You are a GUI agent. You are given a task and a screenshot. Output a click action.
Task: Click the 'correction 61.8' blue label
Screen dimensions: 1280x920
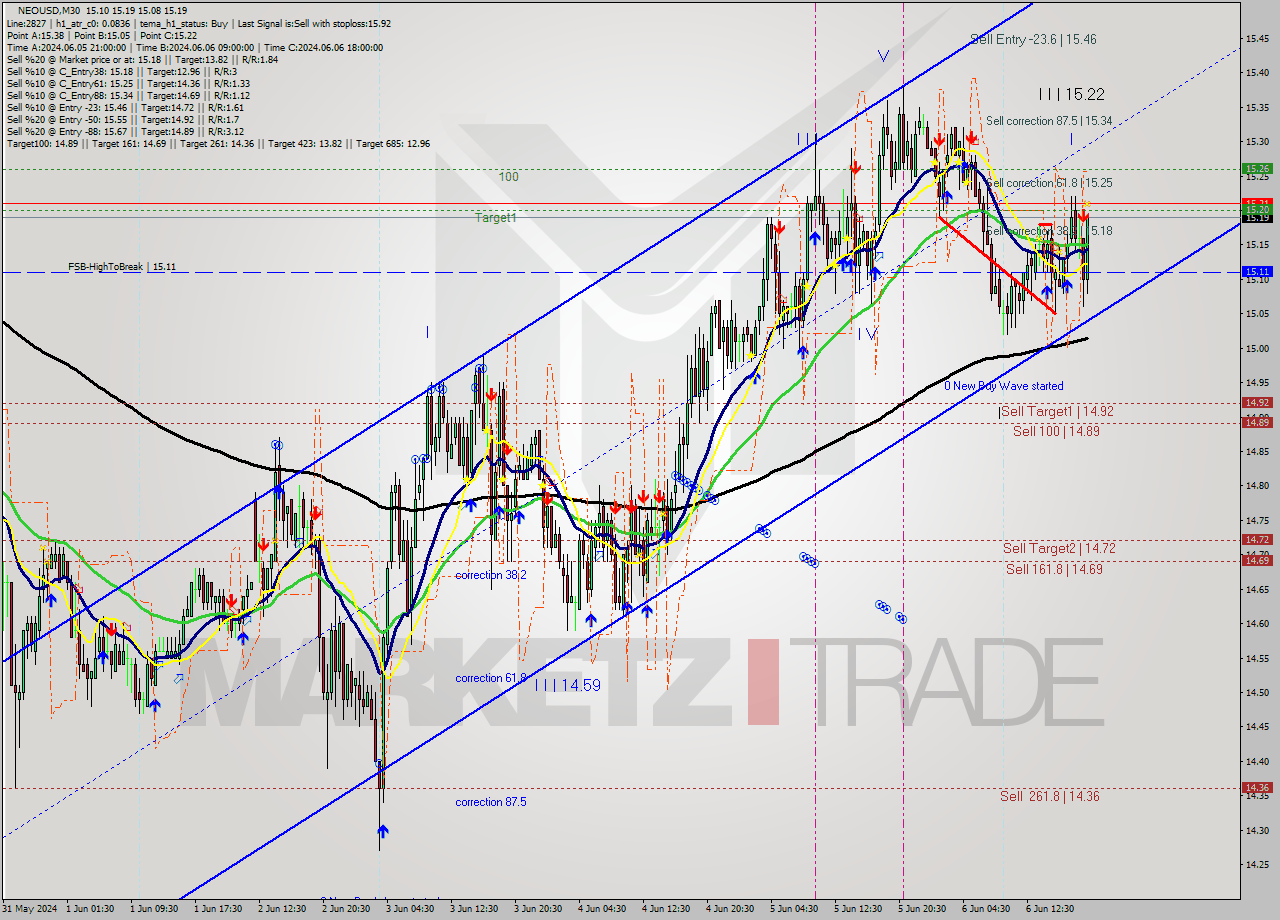click(491, 678)
